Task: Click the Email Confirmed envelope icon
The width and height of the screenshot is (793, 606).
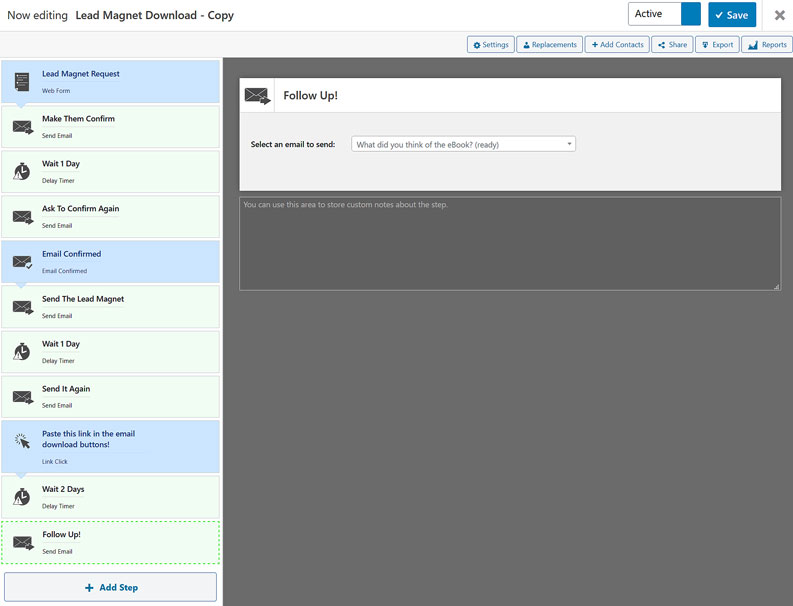Action: [x=22, y=262]
